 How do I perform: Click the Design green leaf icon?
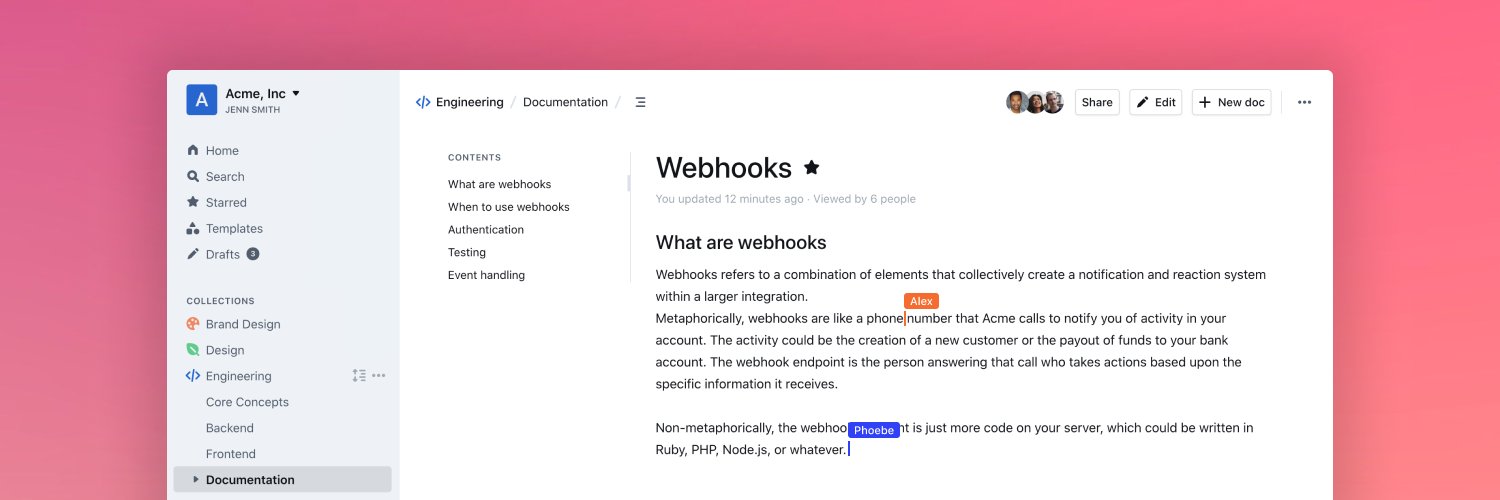(193, 350)
